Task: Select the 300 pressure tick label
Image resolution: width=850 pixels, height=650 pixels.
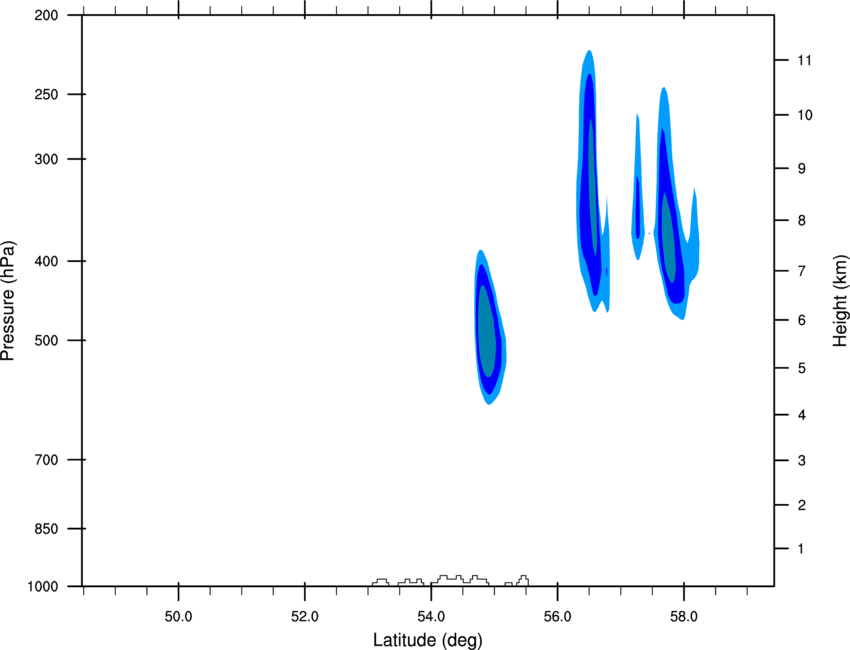Action: 46,159
